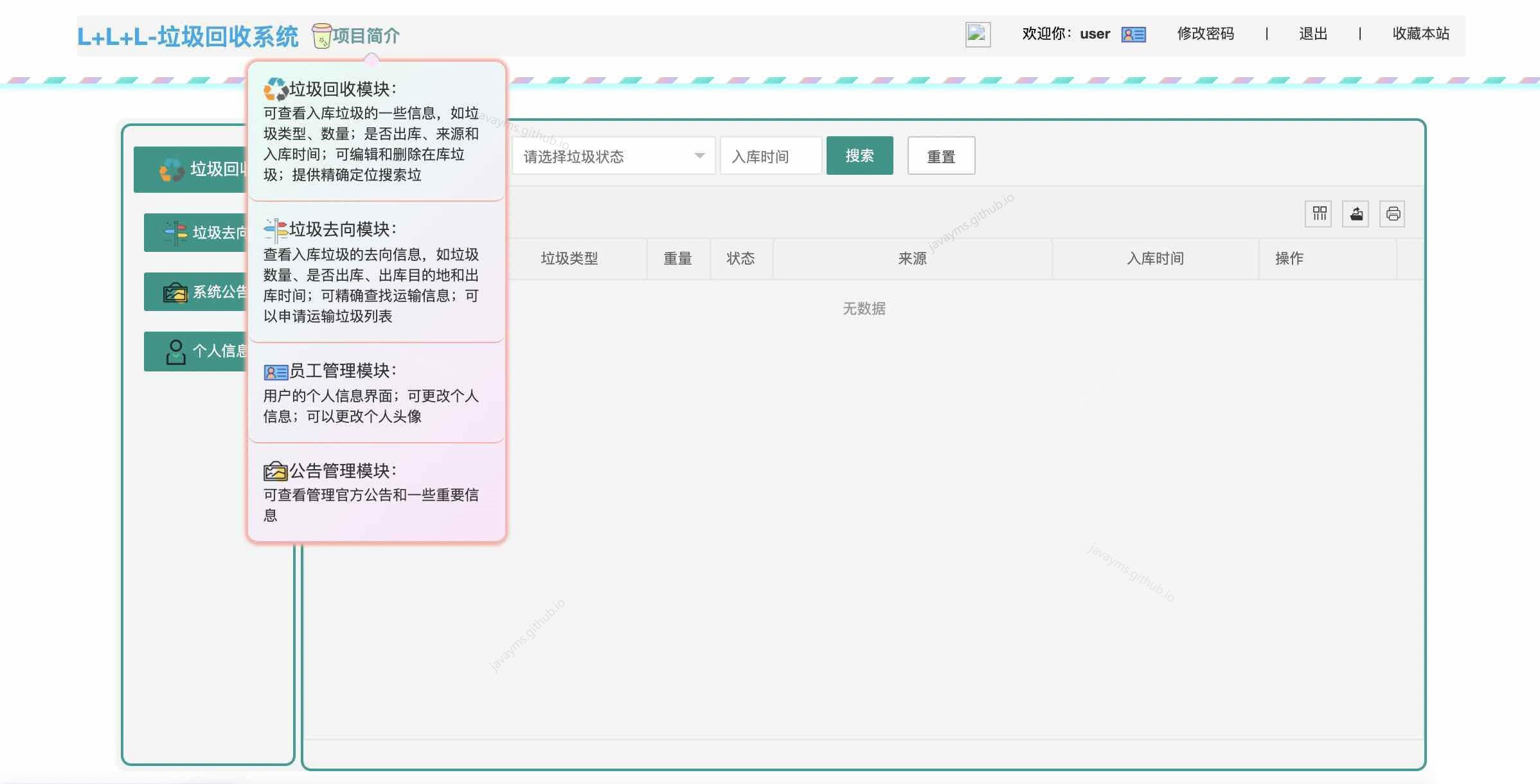Click the print icon above the table
Screen dimensions: 1540x784
(1393, 214)
